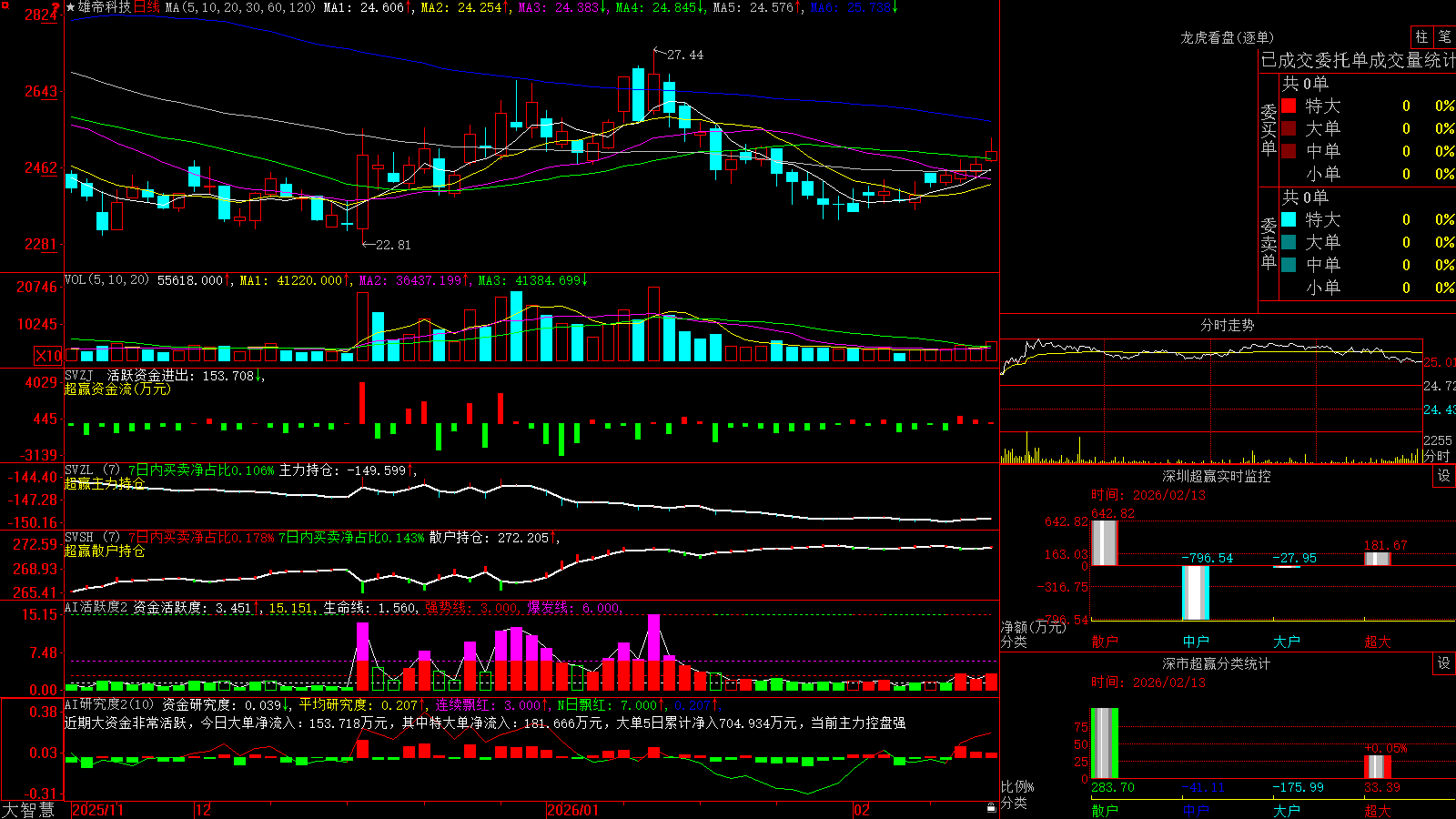Click the SVSH (7) indicator name
This screenshot has width=1456, height=819.
point(92,538)
